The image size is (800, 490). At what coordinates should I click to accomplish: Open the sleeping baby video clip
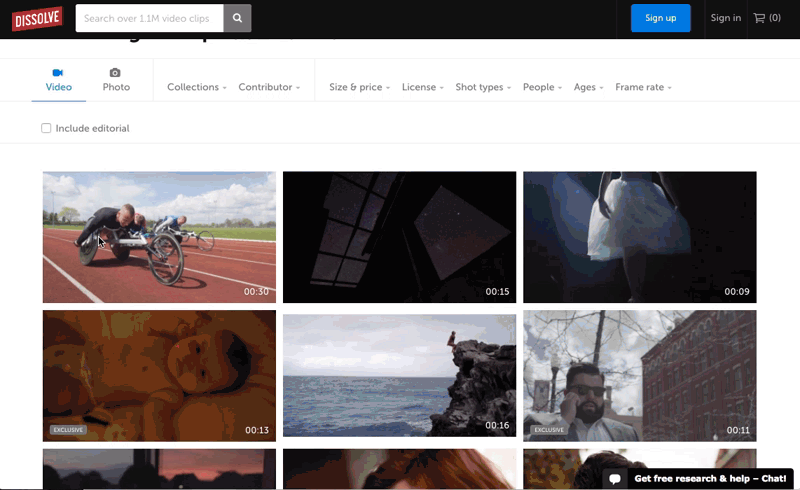(x=159, y=376)
